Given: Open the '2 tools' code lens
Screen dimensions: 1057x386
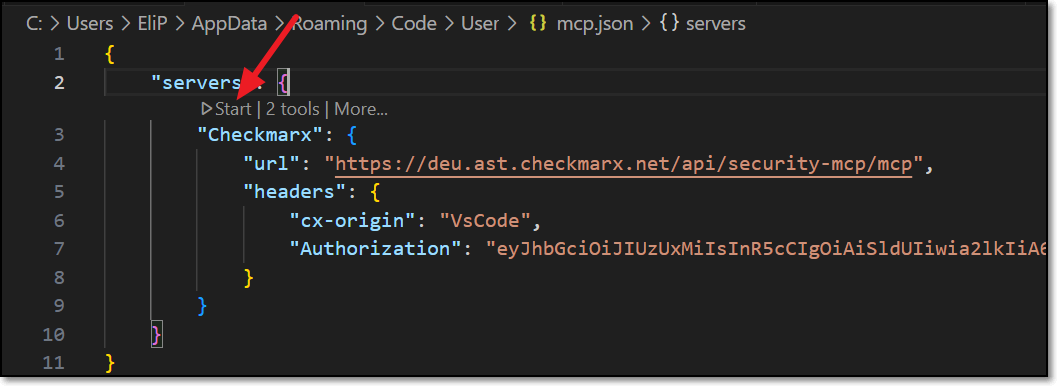Looking at the screenshot, I should pyautogui.click(x=293, y=108).
